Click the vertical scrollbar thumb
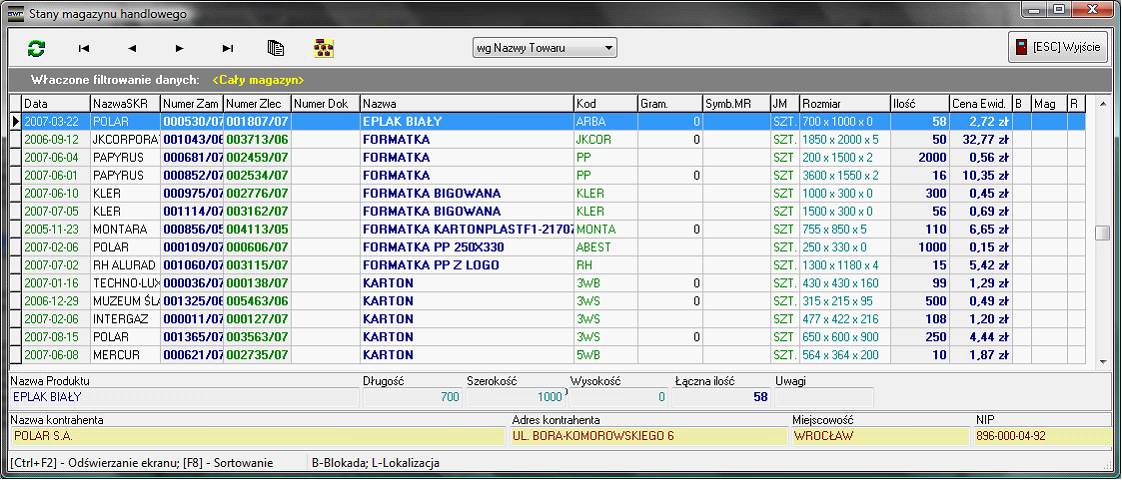 click(x=1102, y=233)
